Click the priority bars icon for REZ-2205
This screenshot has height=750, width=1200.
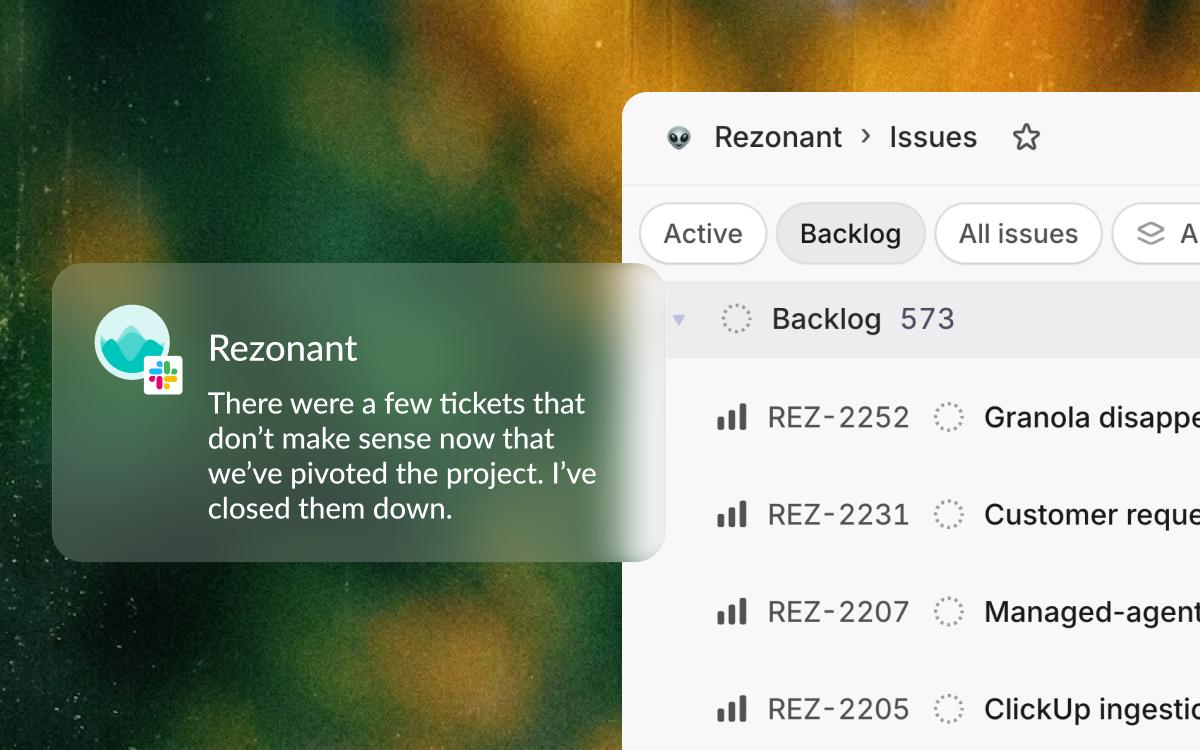tap(732, 709)
